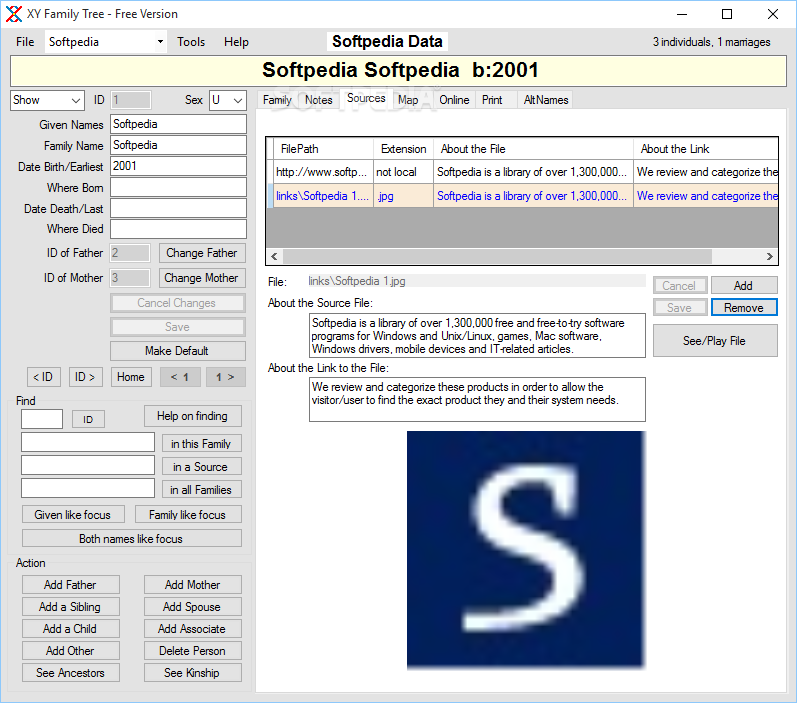
Task: Click the Add Mother button
Action: coord(193,585)
